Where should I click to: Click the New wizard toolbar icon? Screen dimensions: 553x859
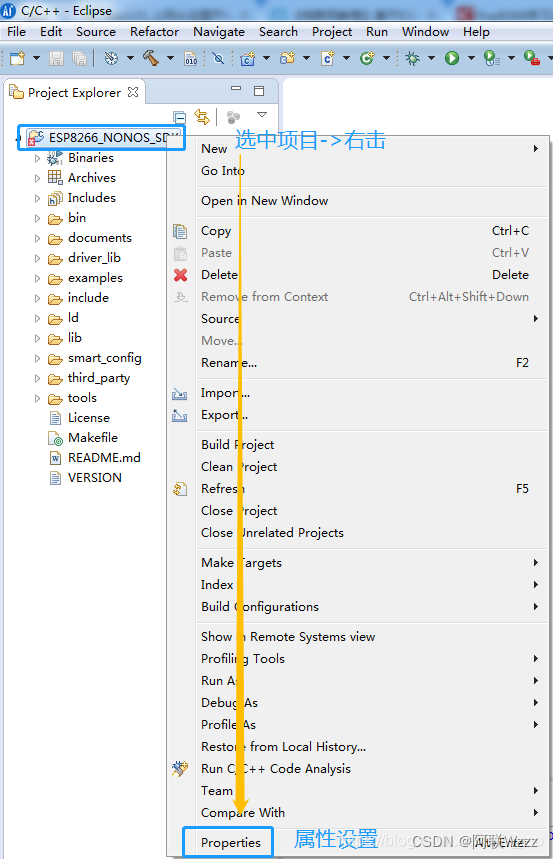(17, 58)
